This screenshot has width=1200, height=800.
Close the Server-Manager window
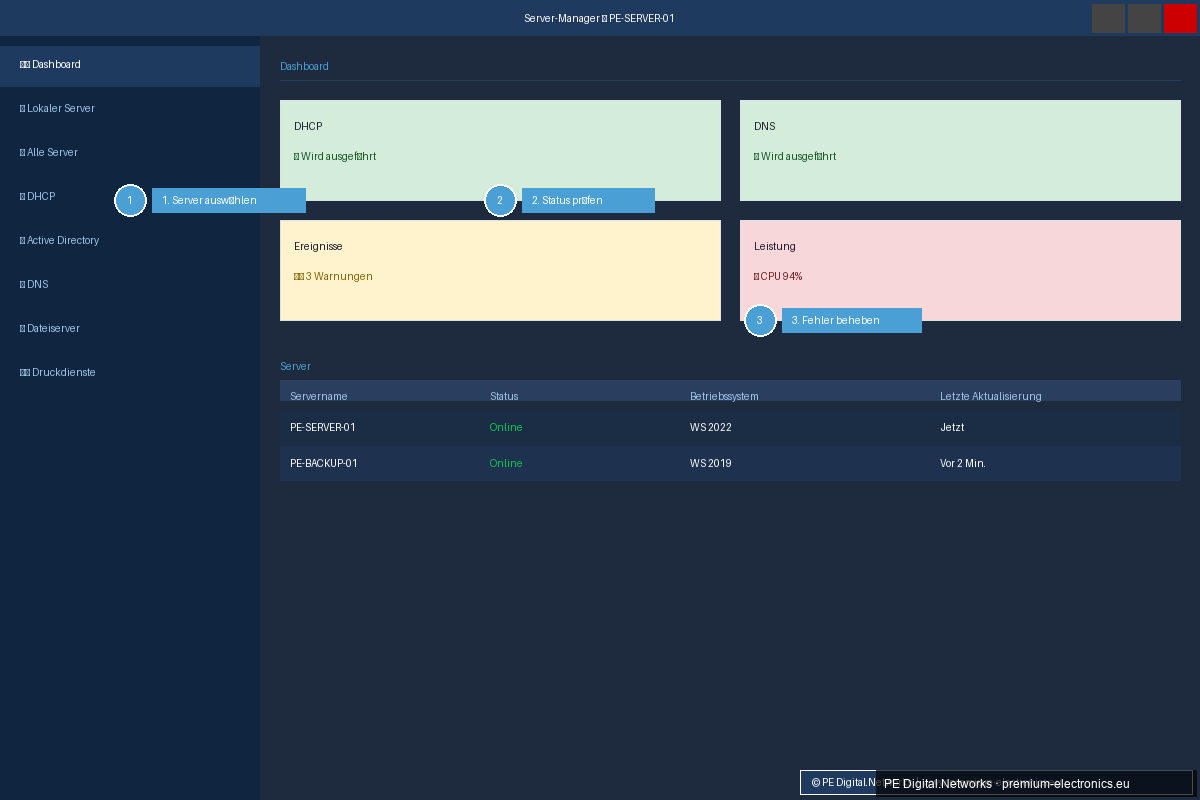point(1180,18)
